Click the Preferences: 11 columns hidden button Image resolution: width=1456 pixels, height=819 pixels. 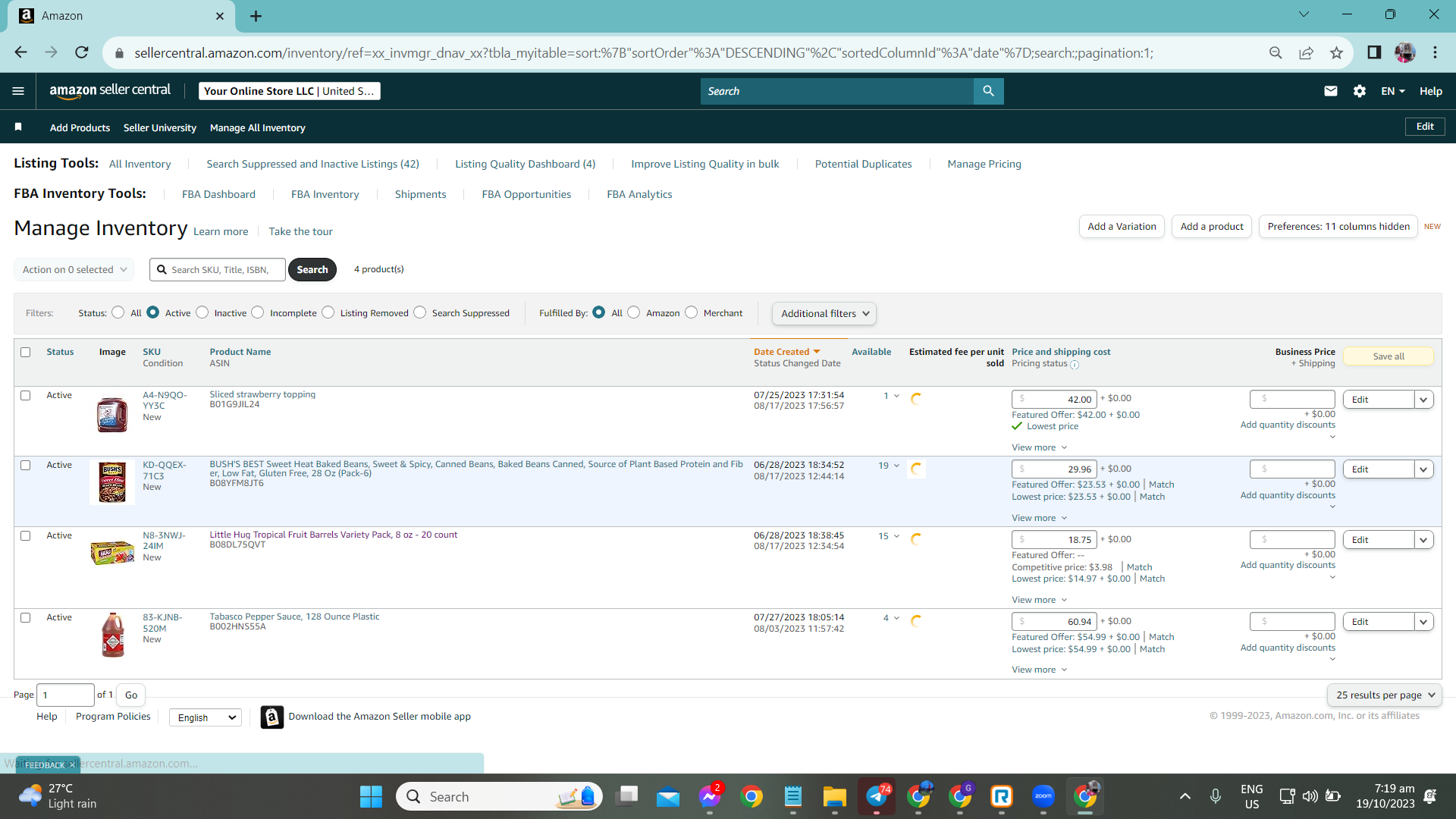point(1338,226)
